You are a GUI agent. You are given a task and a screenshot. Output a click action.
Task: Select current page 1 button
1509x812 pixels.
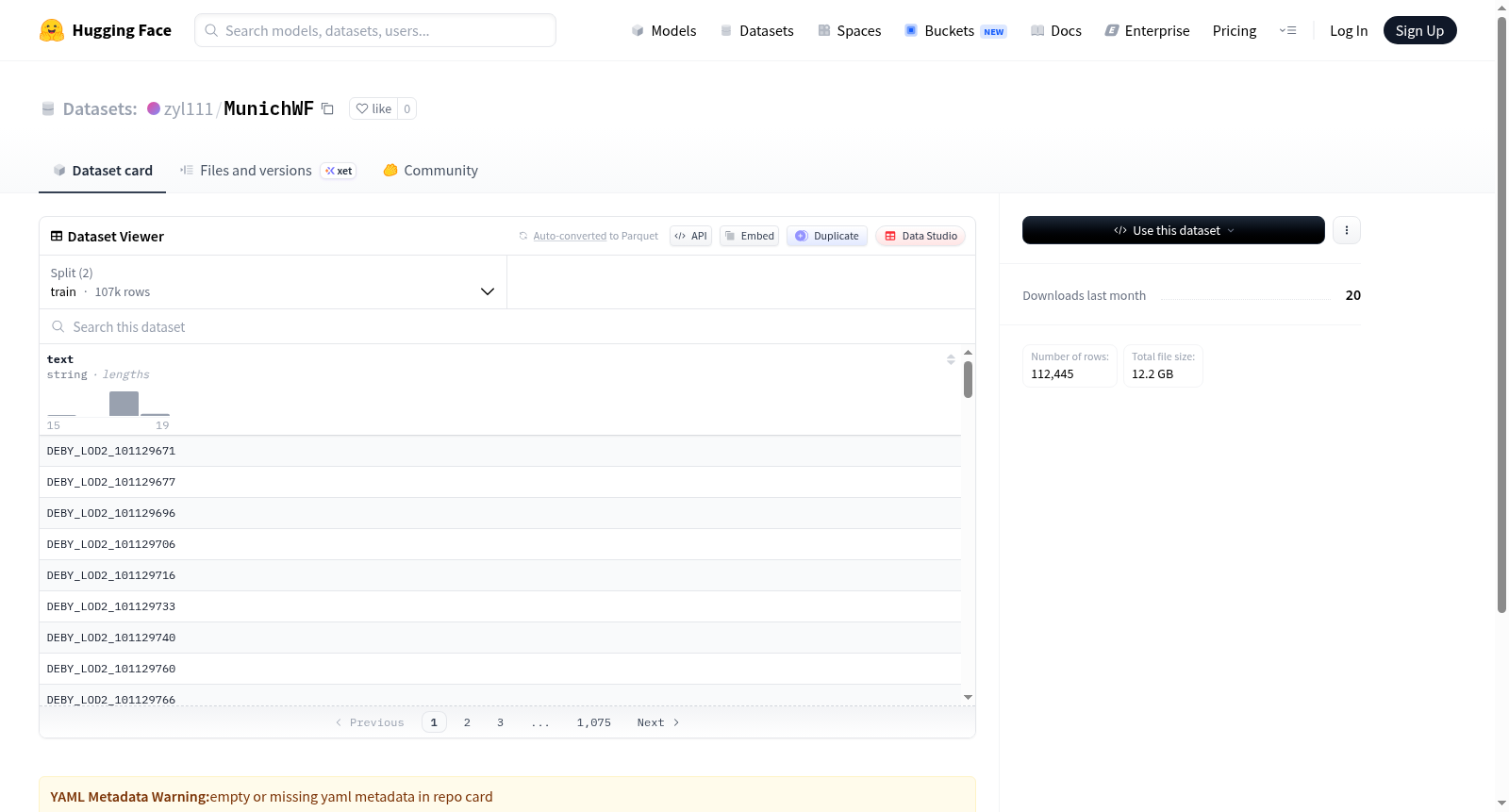pyautogui.click(x=434, y=722)
